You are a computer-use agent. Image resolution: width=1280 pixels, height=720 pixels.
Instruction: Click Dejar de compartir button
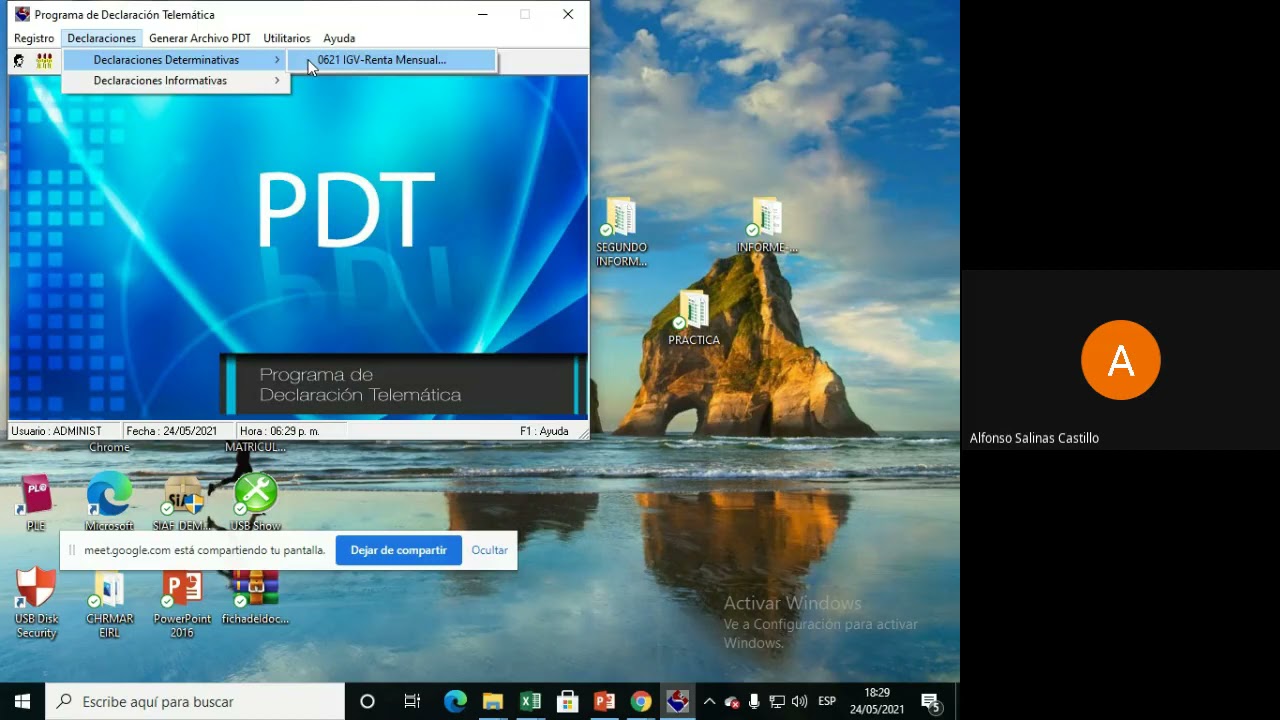(398, 550)
